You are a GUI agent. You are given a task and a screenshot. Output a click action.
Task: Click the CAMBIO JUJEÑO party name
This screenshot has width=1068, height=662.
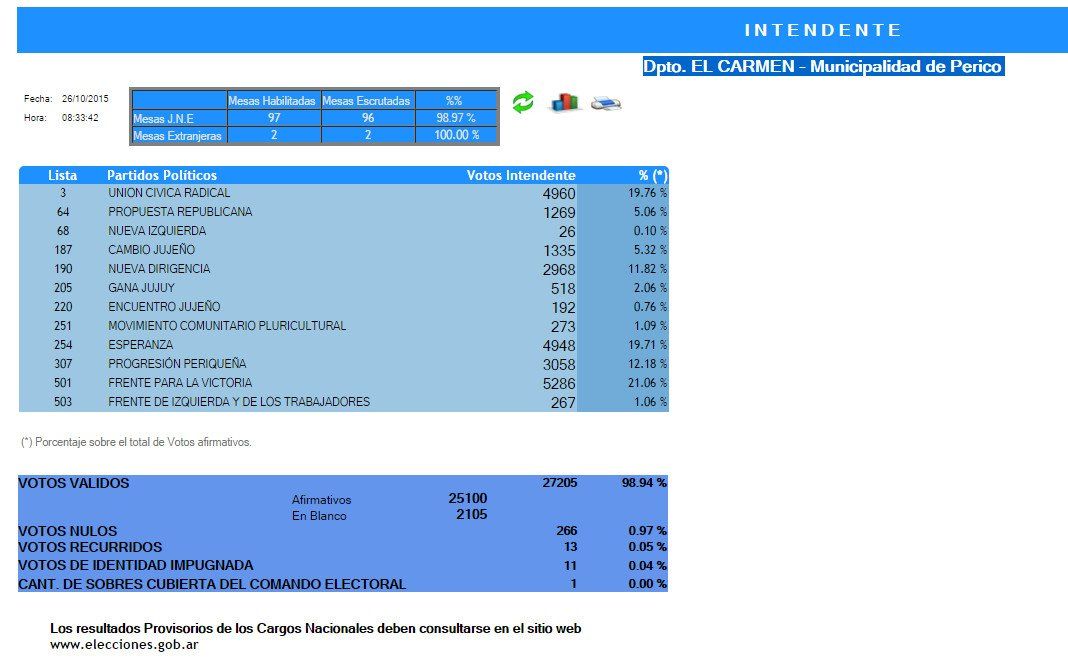tap(152, 250)
